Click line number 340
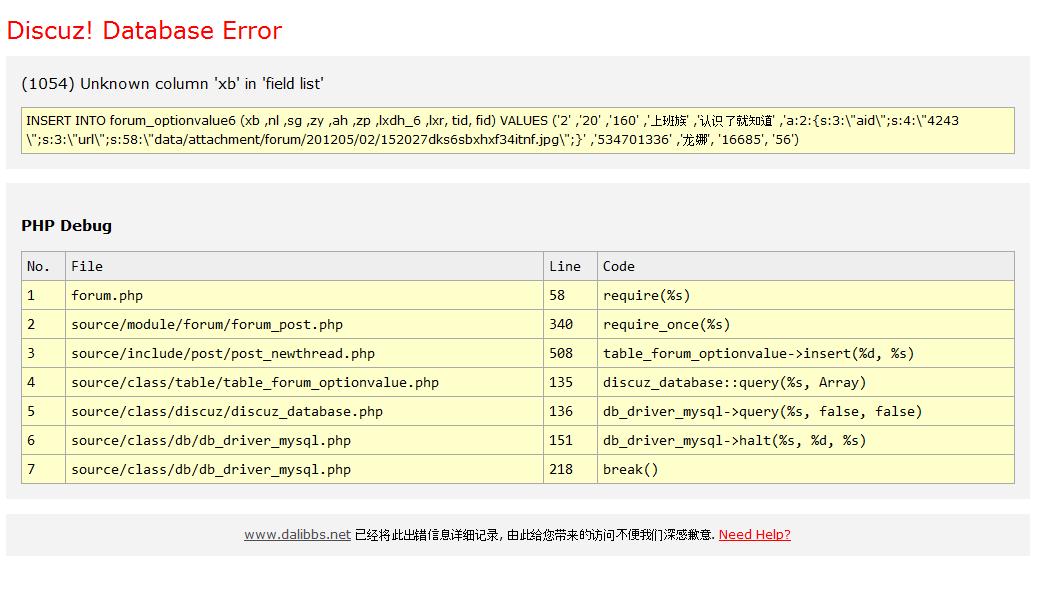 (570, 325)
